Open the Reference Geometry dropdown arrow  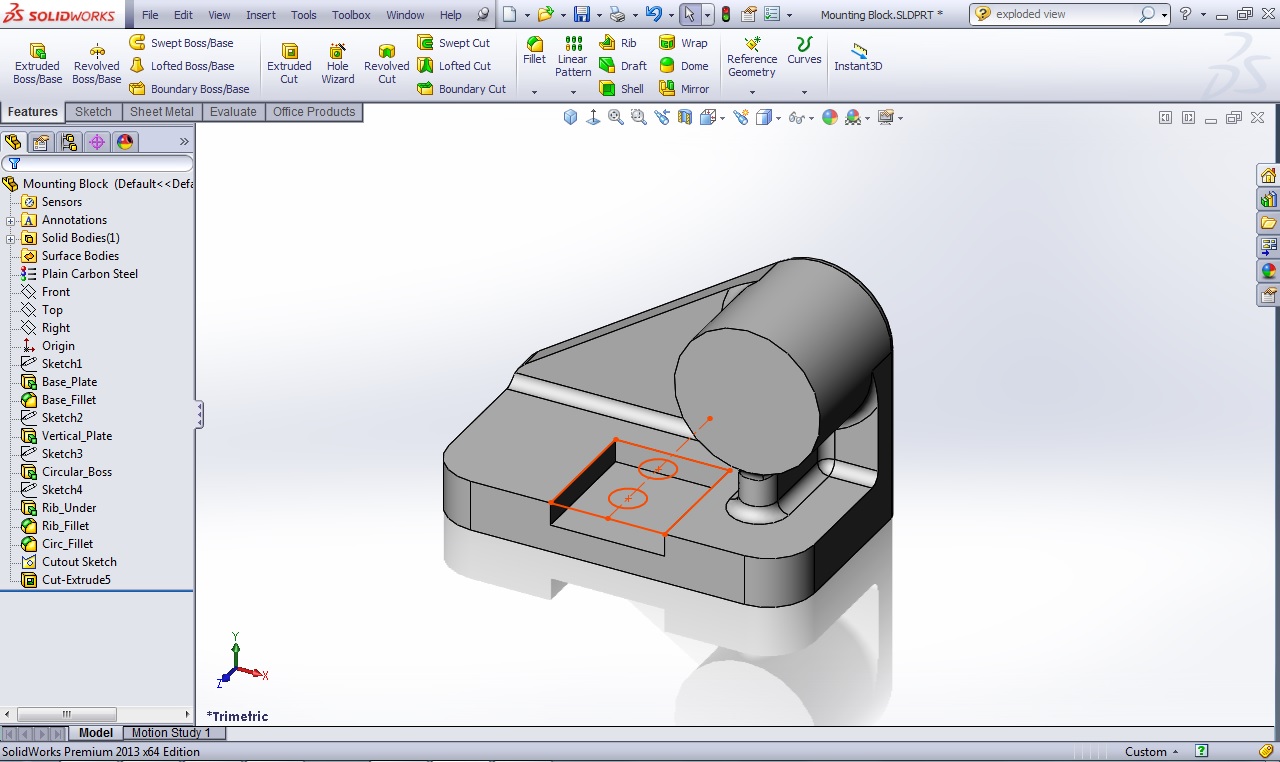click(x=752, y=92)
